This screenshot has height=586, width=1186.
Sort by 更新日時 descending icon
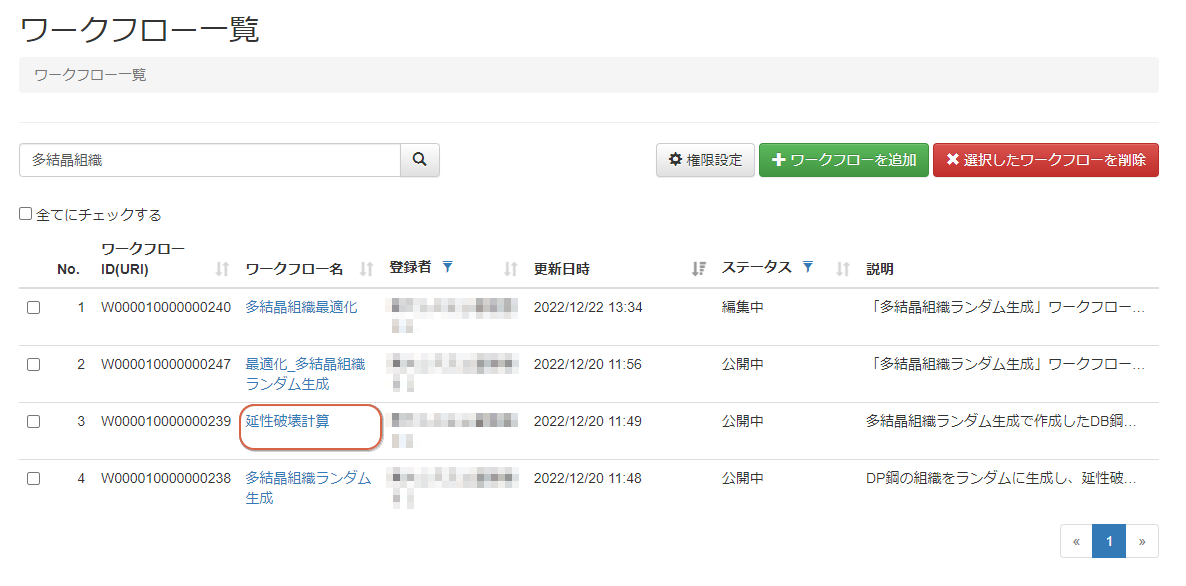[699, 268]
